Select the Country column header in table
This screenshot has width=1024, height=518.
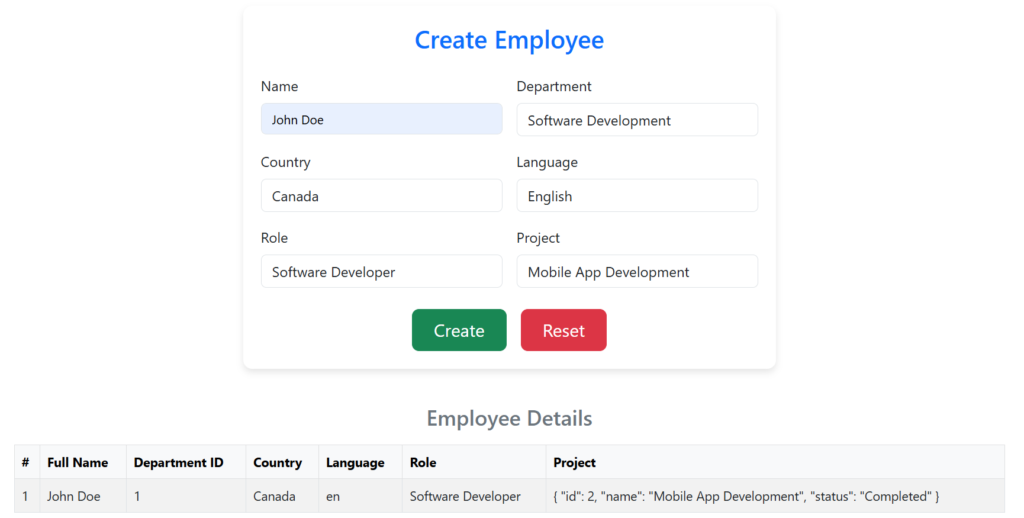click(282, 462)
